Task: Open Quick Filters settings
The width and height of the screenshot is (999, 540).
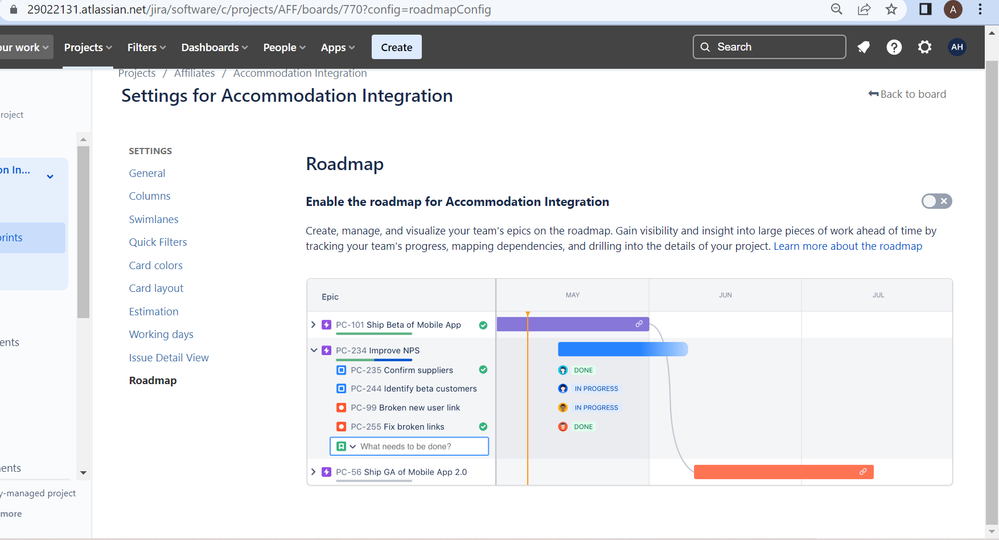Action: (158, 242)
